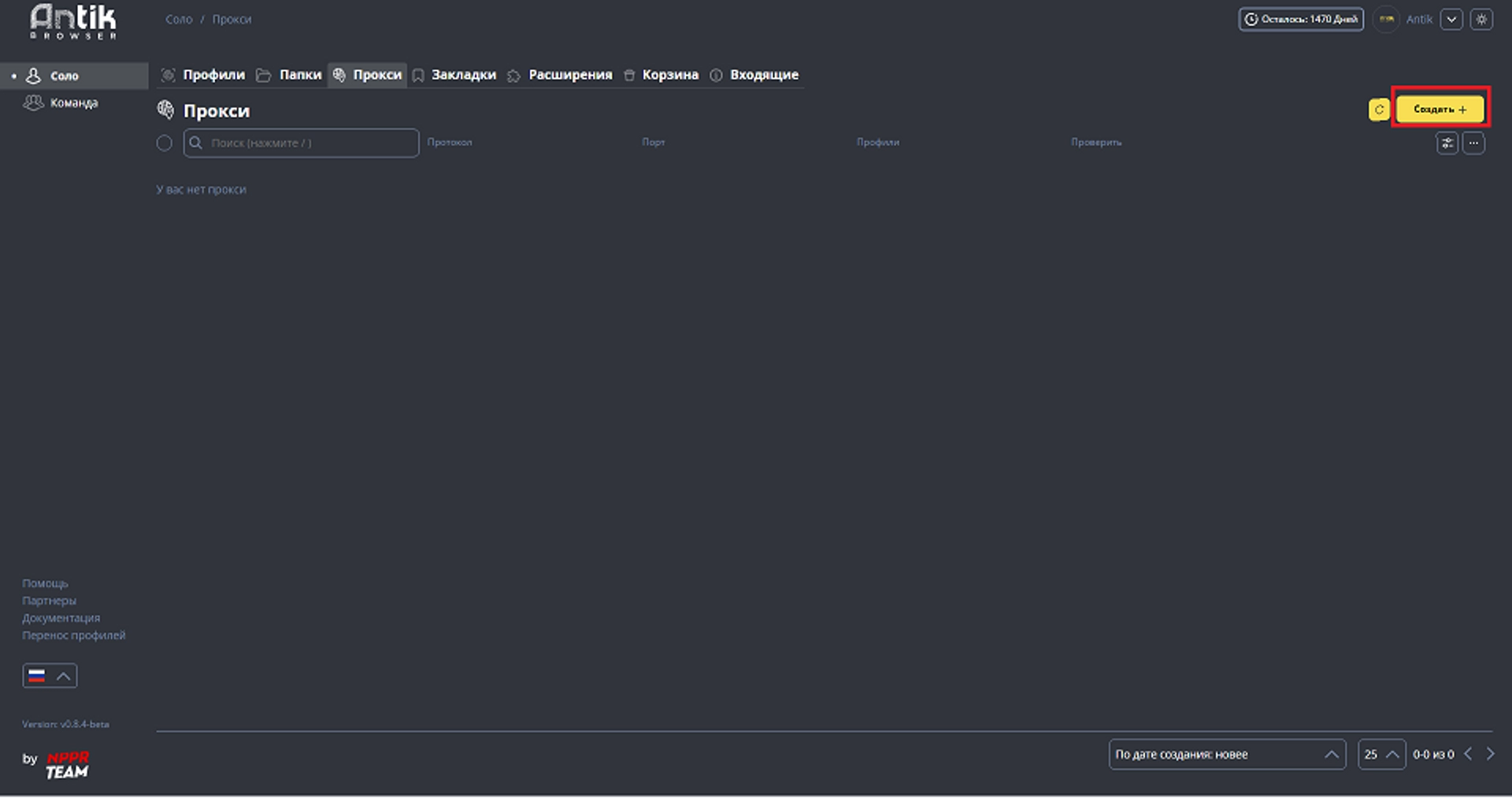
Task: Toggle the Соло workspace radio selector
Action: tap(12, 75)
